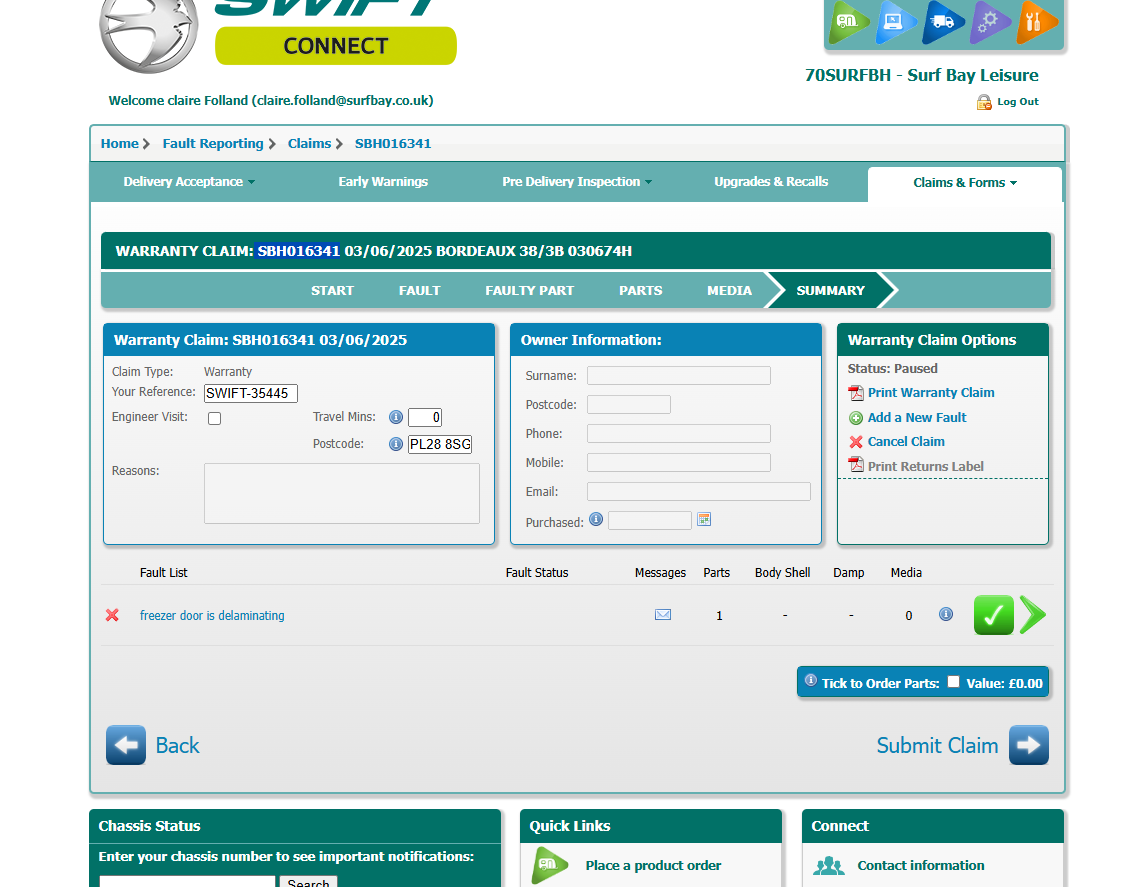Open the Upgrades & Recalls tab
Viewport: 1138px width, 887px height.
(771, 181)
